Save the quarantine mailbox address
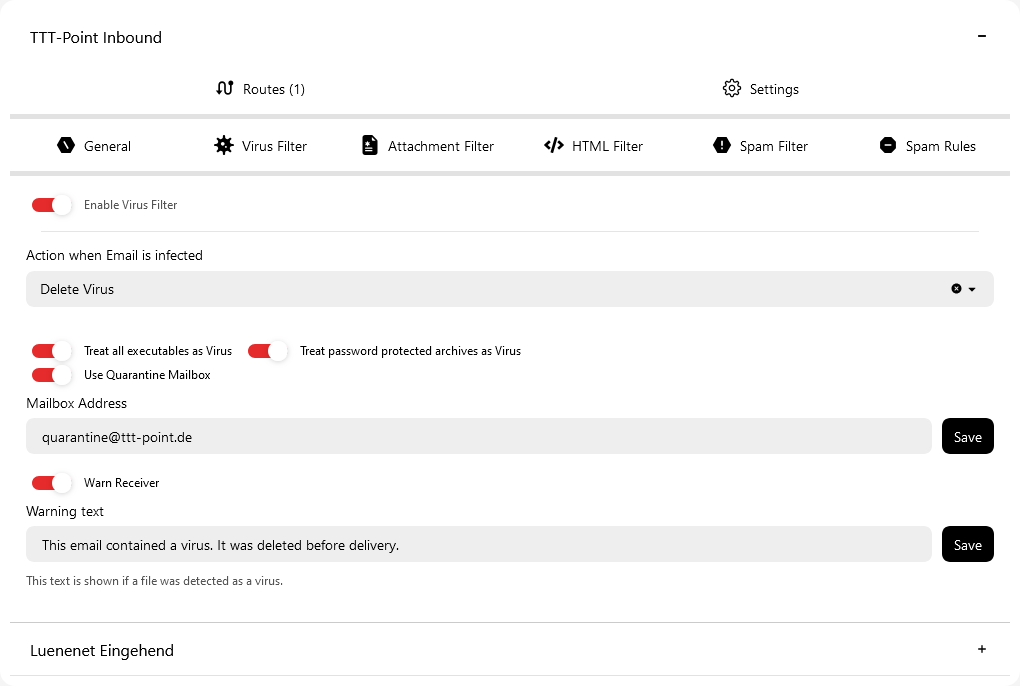The height and width of the screenshot is (686, 1020). (x=967, y=437)
